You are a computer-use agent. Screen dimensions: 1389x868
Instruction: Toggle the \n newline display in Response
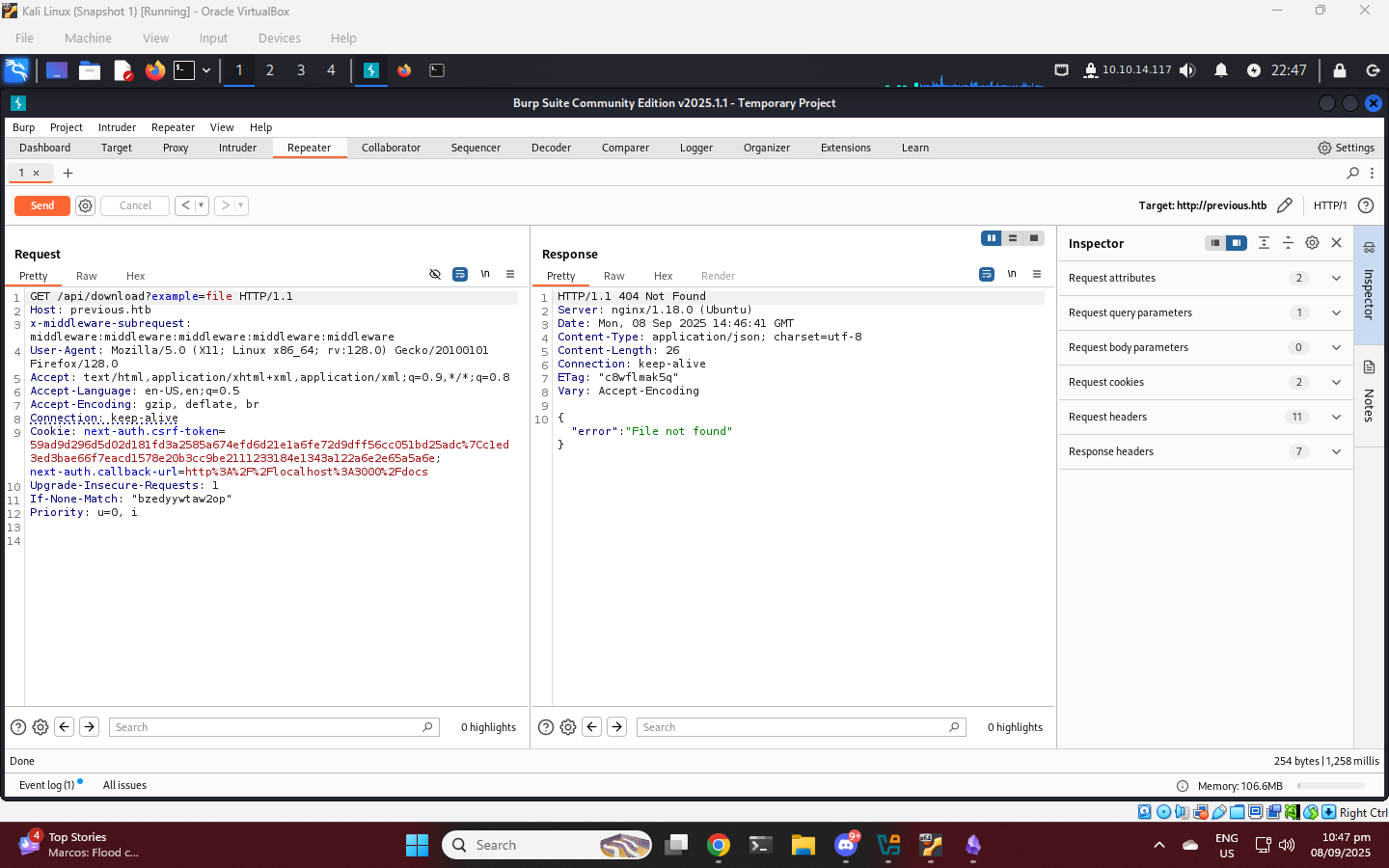(1012, 275)
